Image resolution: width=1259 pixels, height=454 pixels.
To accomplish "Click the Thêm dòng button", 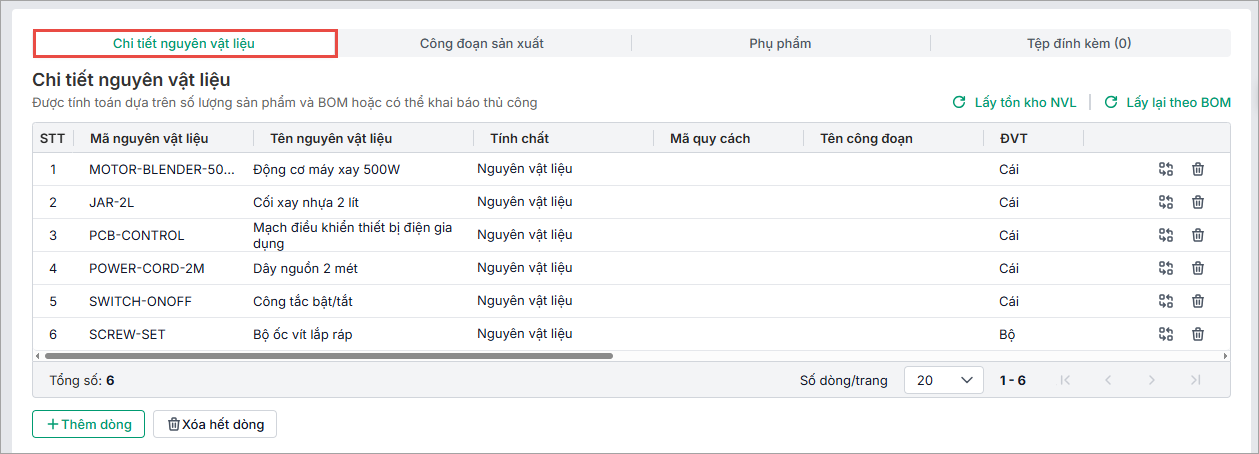I will click(89, 424).
